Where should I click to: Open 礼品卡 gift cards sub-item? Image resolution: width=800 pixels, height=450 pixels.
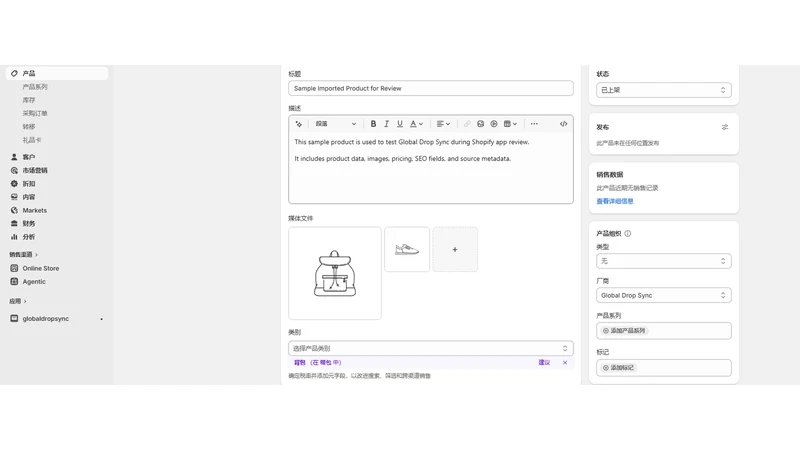tap(32, 140)
